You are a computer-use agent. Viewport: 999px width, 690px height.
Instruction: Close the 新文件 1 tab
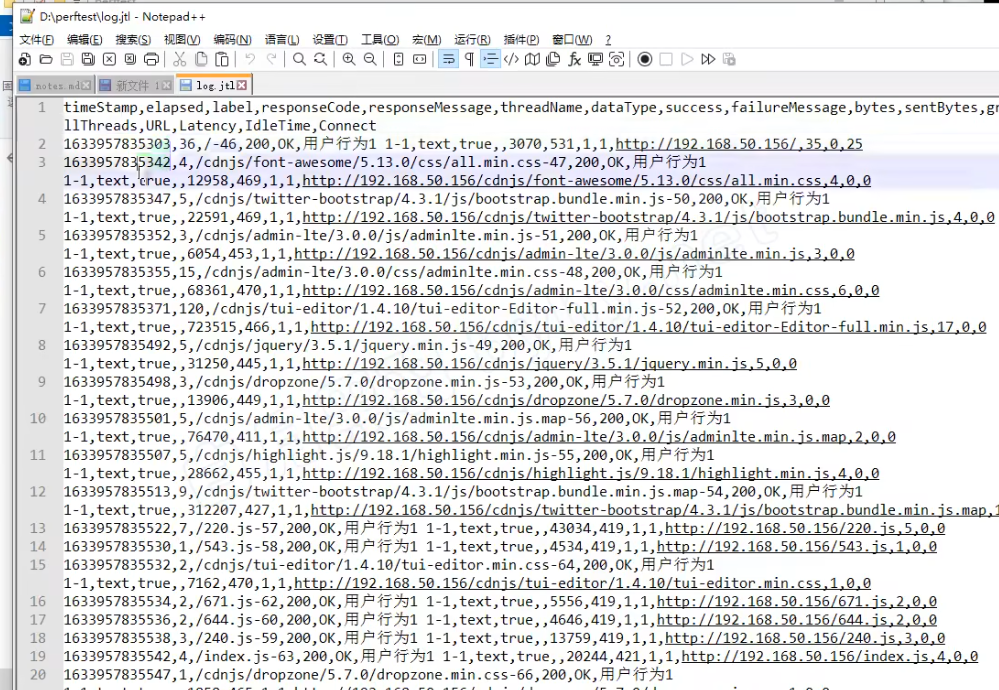[166, 85]
